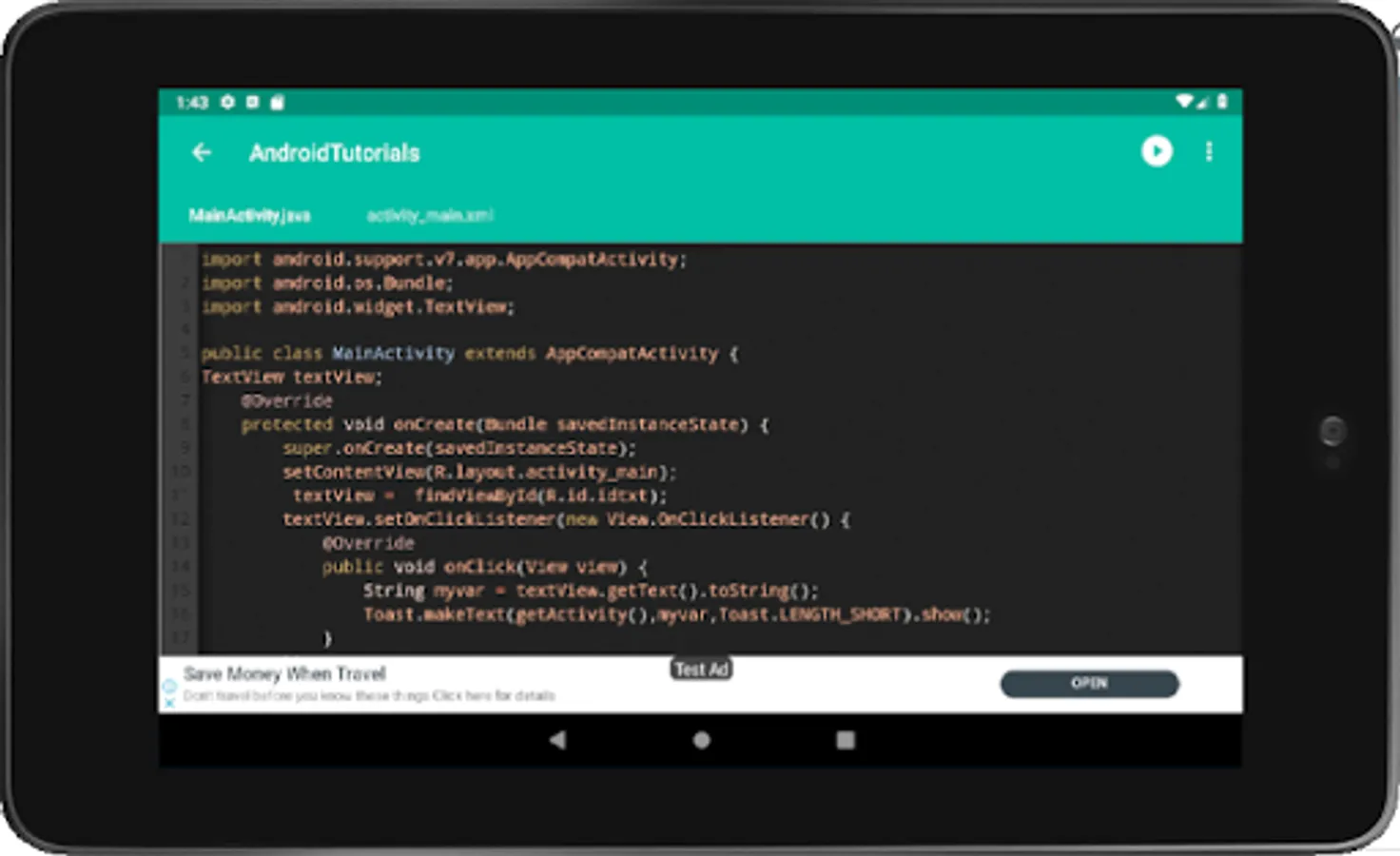This screenshot has height=856, width=1400.
Task: Click the setContentView code line
Action: point(479,472)
